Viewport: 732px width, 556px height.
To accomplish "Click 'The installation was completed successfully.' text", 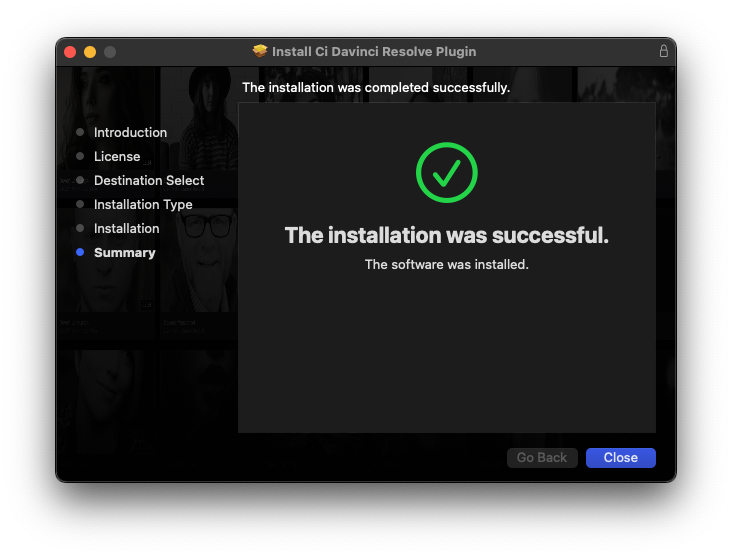I will click(x=376, y=88).
